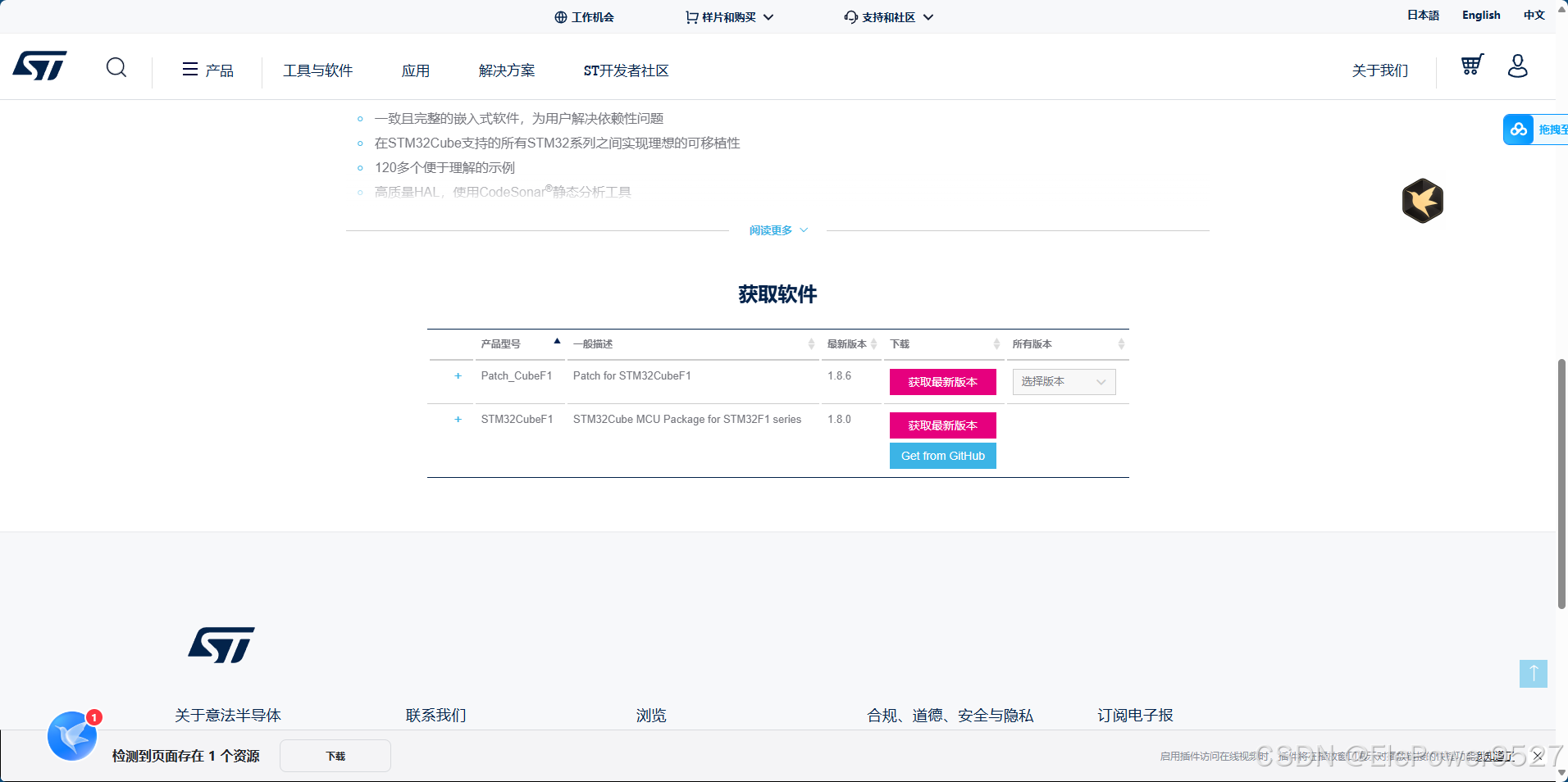Image resolution: width=1568 pixels, height=782 pixels.
Task: Click the blue bird downloader icon
Action: click(x=72, y=736)
